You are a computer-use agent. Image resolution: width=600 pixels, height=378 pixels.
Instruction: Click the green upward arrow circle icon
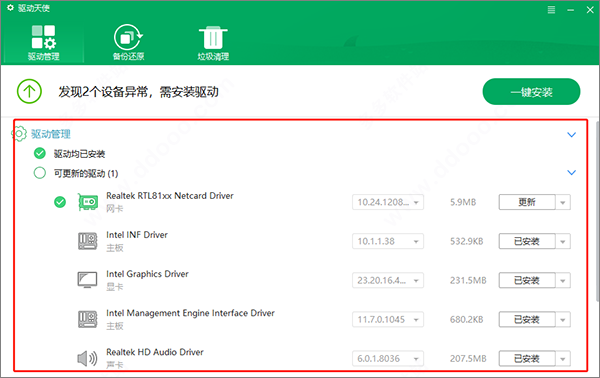coord(29,91)
